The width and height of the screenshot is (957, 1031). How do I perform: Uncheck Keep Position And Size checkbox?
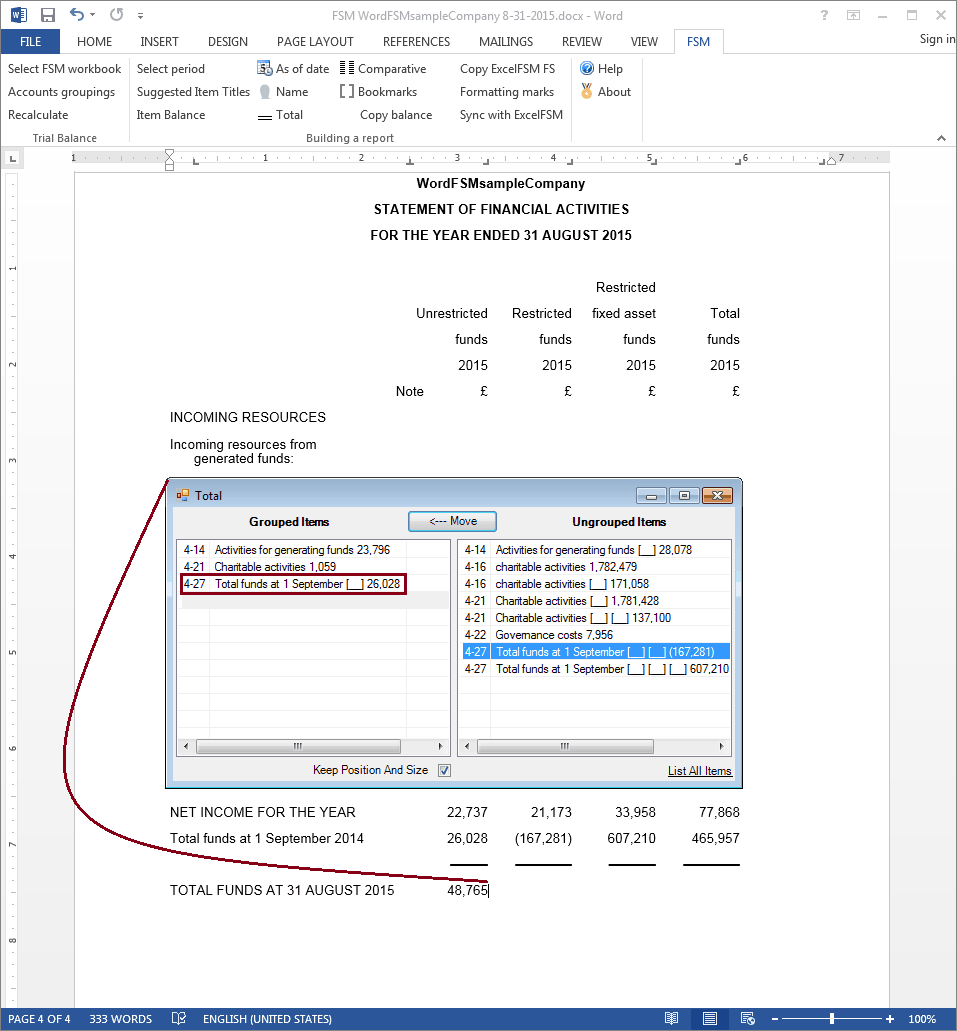tap(445, 771)
